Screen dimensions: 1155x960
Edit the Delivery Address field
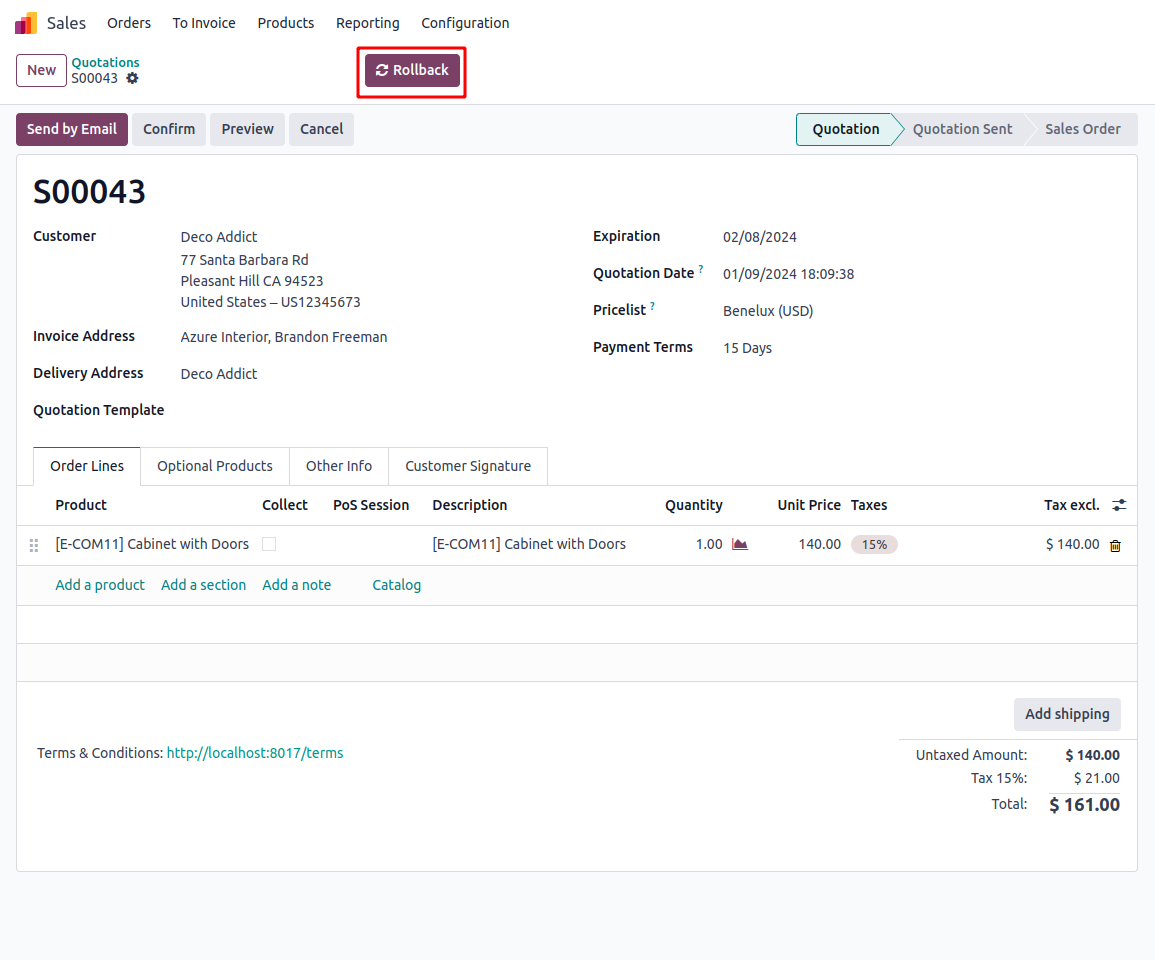(219, 374)
